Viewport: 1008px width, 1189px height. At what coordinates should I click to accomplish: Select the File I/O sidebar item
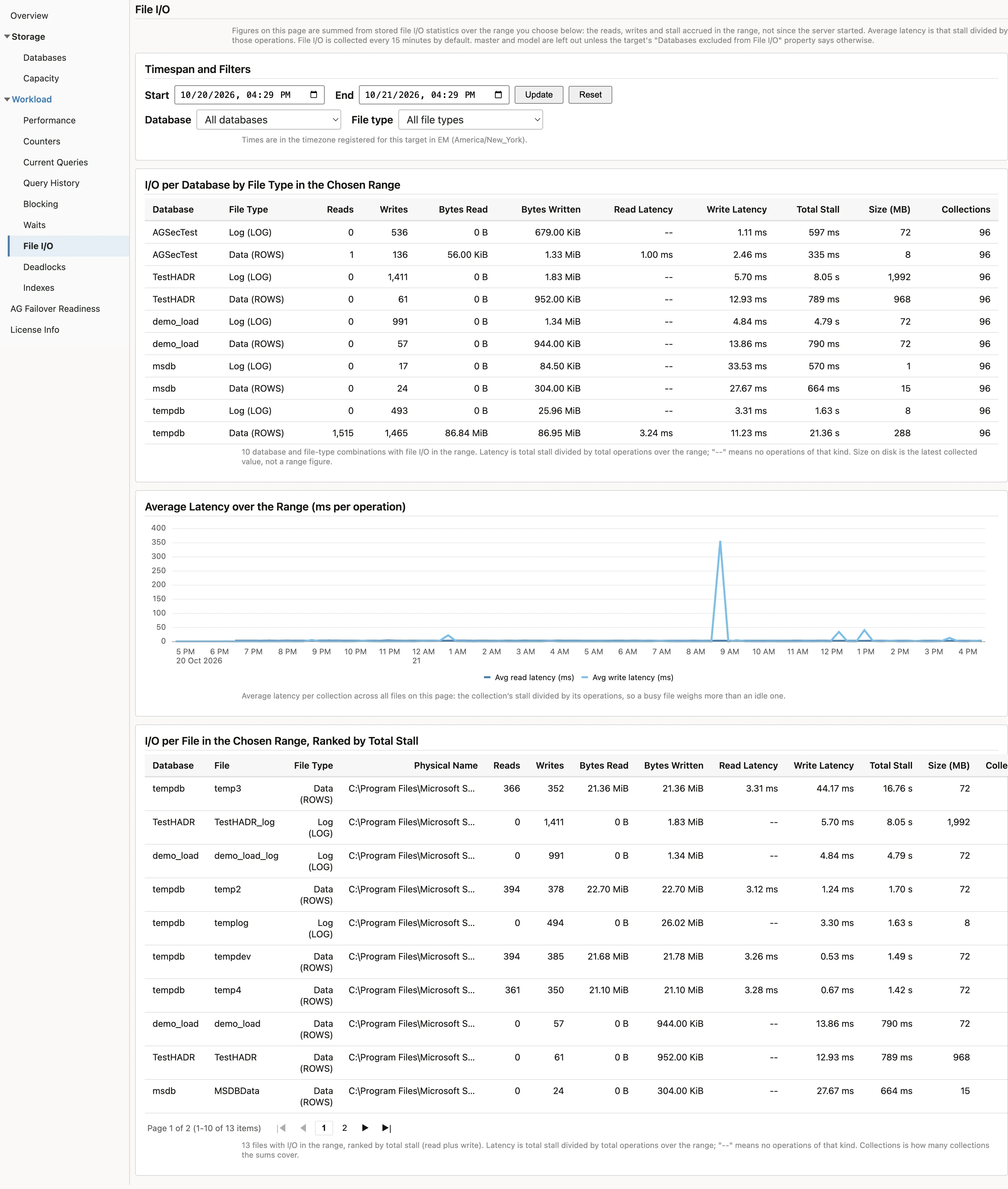[x=68, y=246]
